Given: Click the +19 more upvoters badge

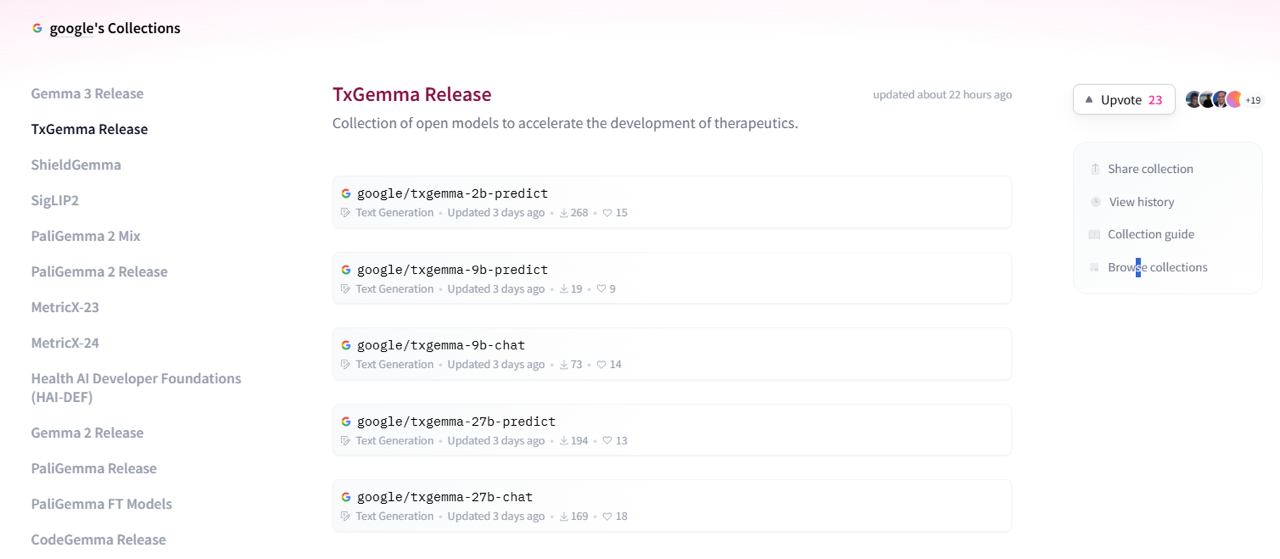Looking at the screenshot, I should coord(1253,100).
